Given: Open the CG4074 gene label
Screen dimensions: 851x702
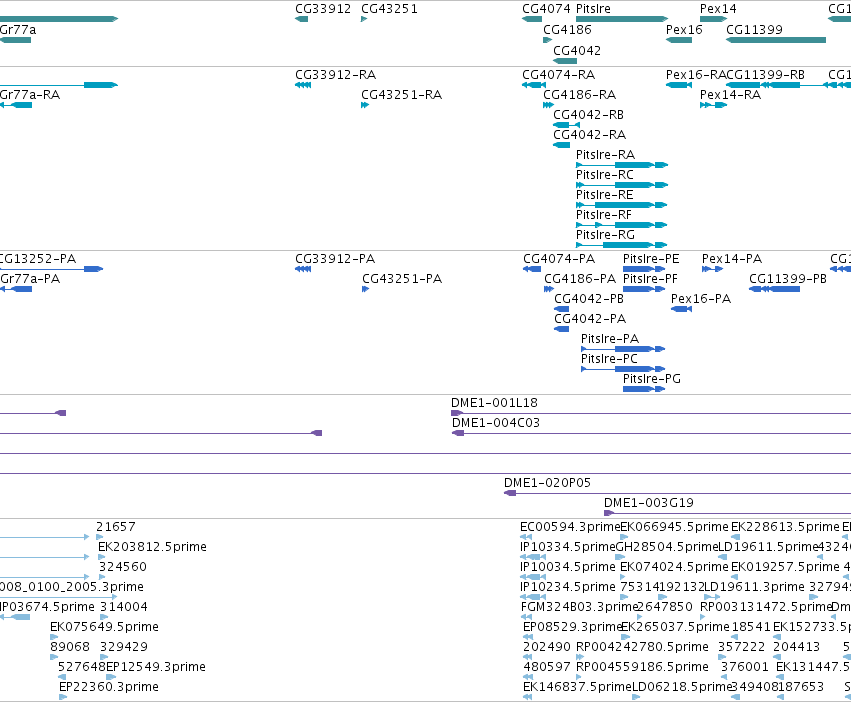Looking at the screenshot, I should pos(546,9).
